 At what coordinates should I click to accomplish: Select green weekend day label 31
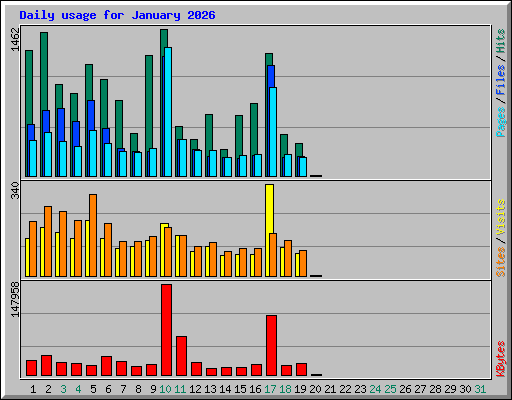[x=480, y=389]
